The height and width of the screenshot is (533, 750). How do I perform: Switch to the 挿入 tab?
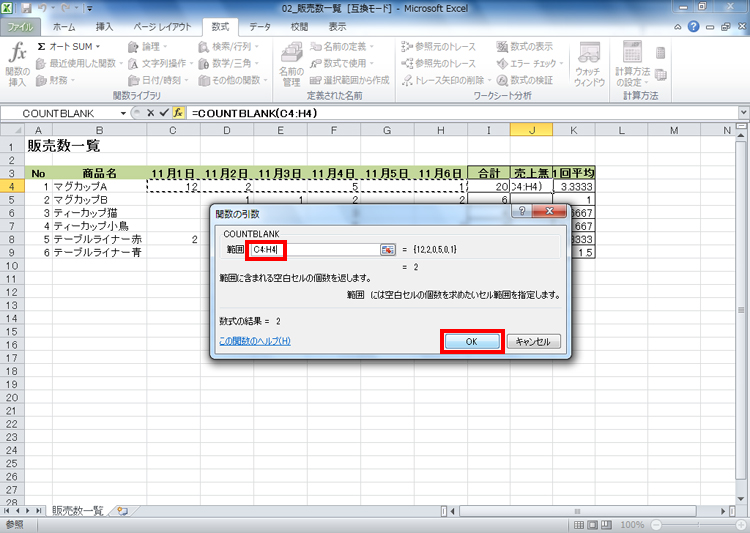click(x=104, y=27)
